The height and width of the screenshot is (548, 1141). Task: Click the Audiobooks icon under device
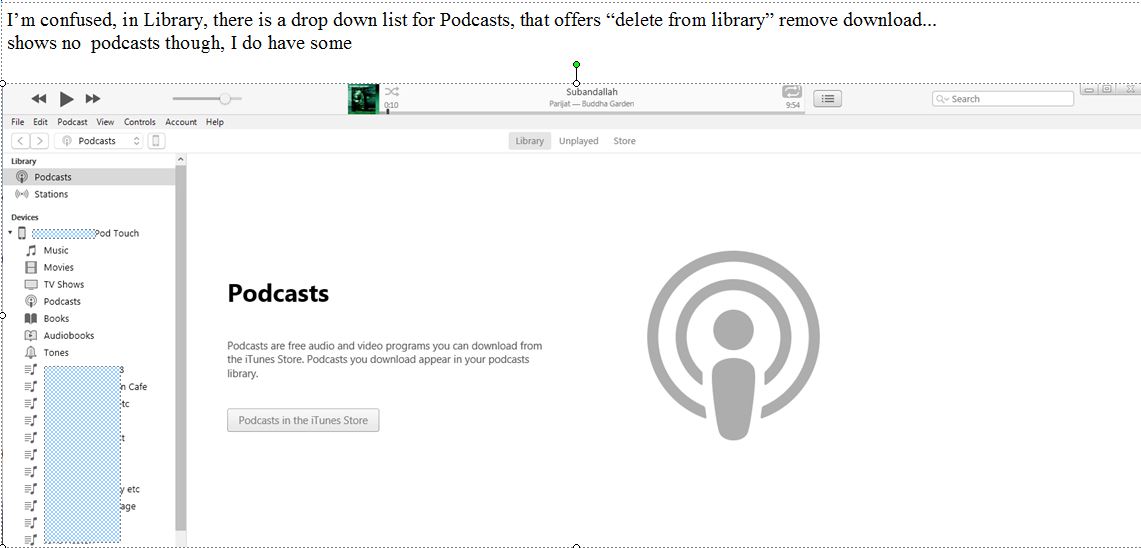31,335
